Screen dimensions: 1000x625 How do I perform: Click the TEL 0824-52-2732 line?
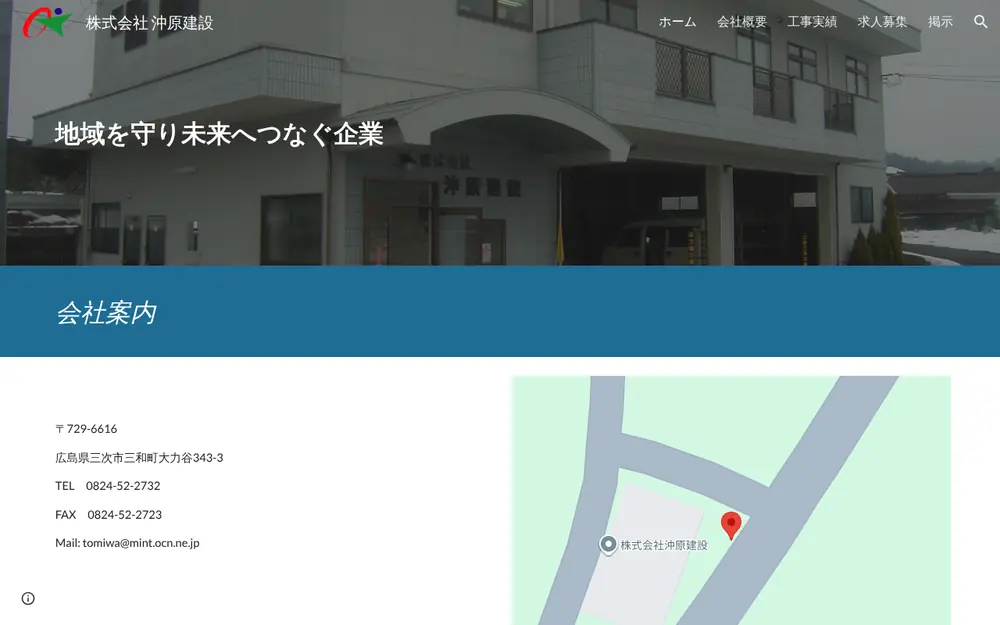point(108,486)
